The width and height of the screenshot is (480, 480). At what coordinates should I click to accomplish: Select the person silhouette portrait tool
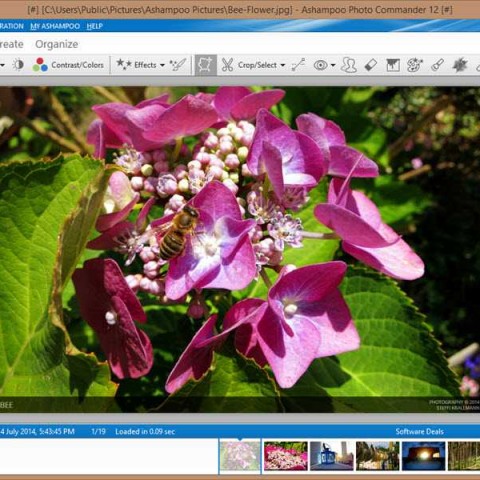tap(349, 65)
